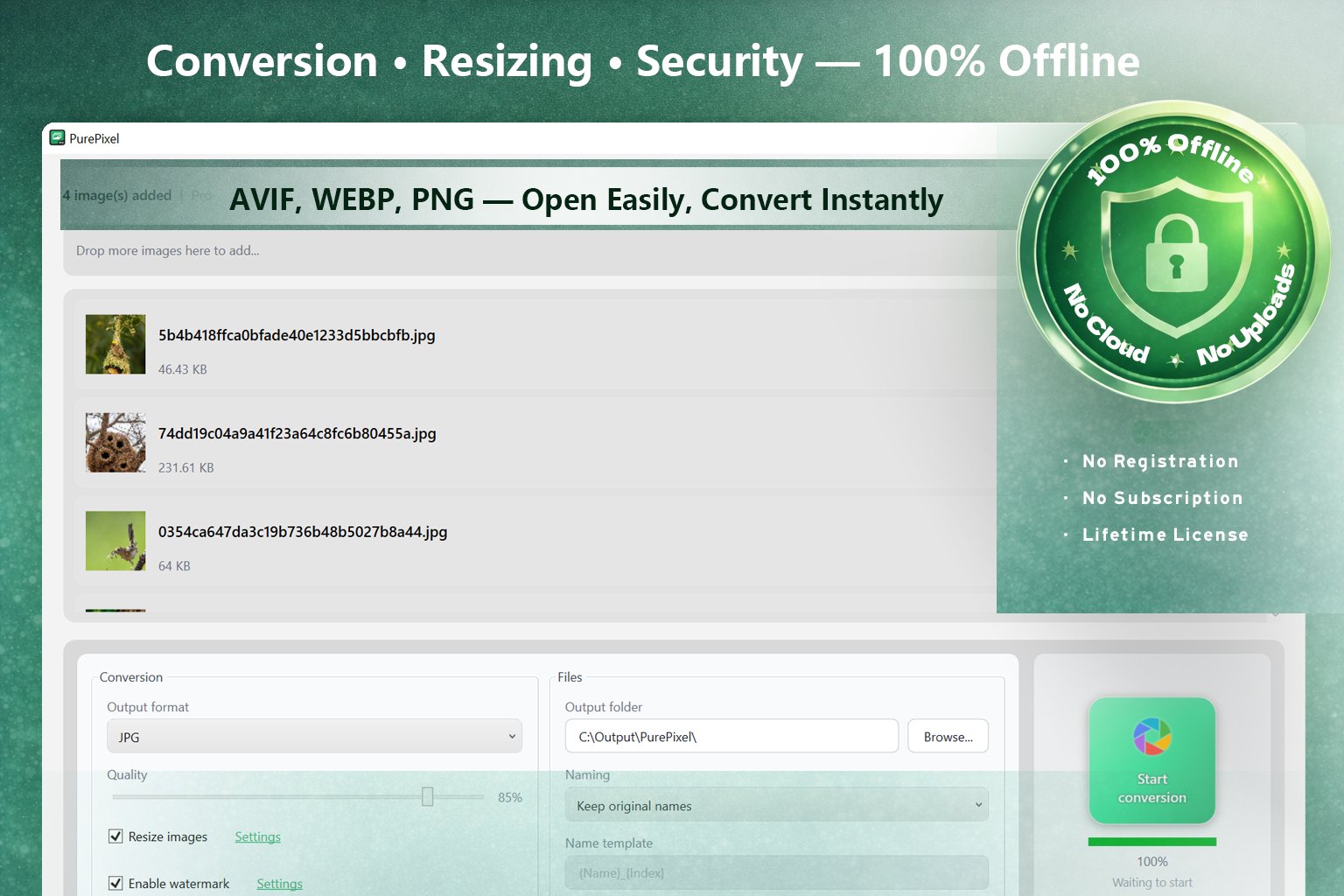Open Settings next to Enable watermark
This screenshot has height=896, width=1344.
click(278, 884)
